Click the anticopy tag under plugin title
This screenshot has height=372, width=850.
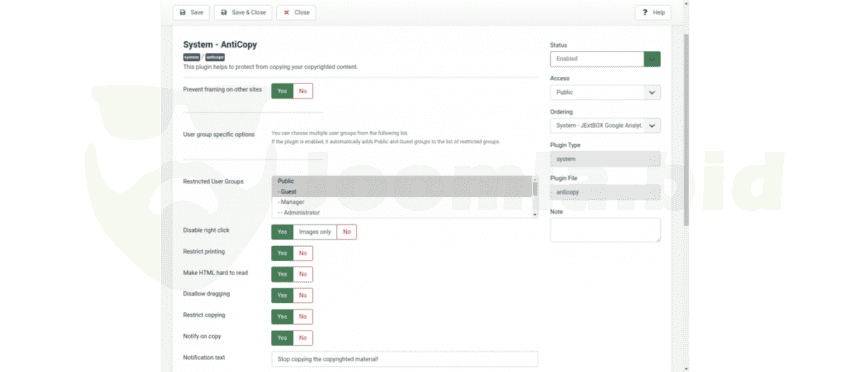215,57
